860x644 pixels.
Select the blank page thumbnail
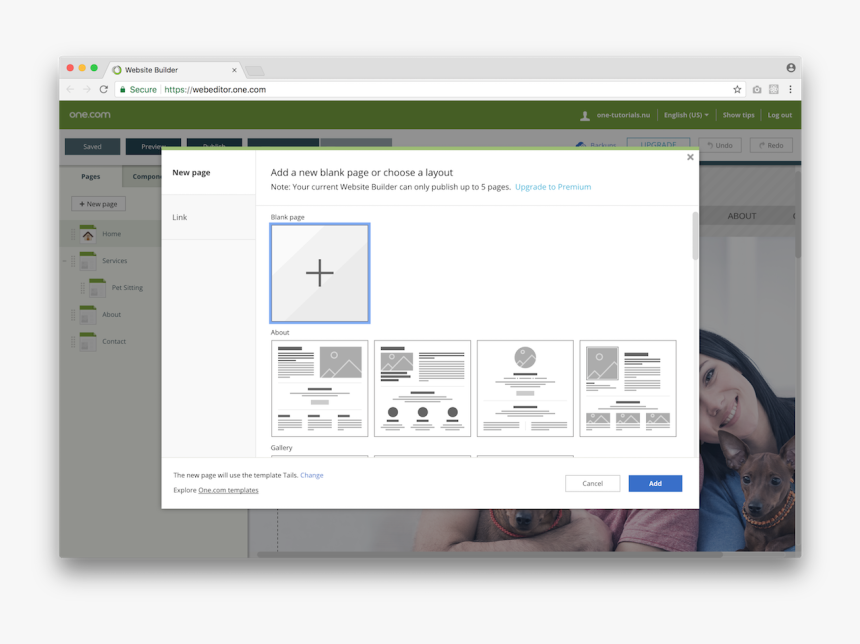[x=320, y=273]
